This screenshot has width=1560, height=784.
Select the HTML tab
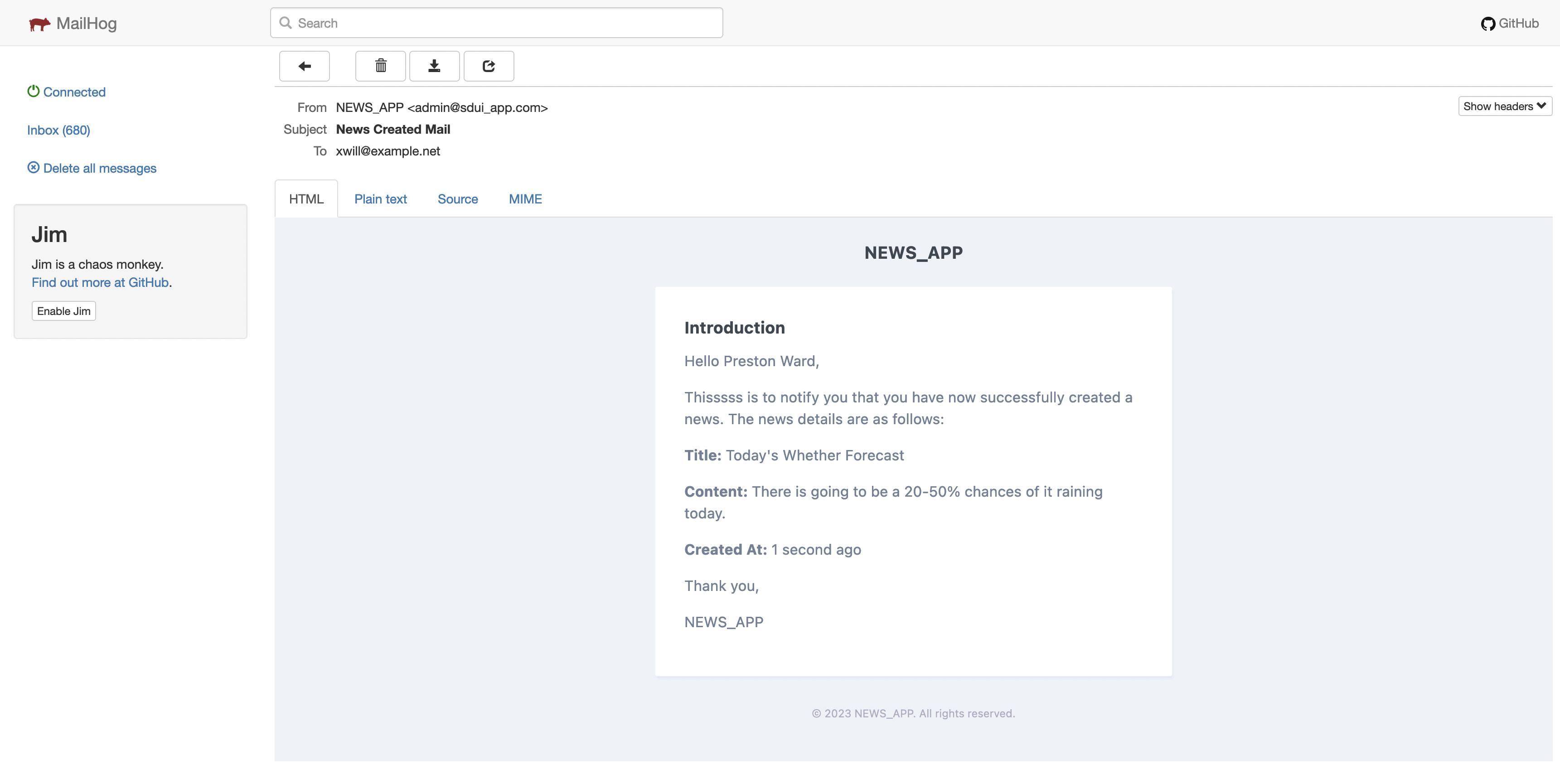pyautogui.click(x=306, y=198)
